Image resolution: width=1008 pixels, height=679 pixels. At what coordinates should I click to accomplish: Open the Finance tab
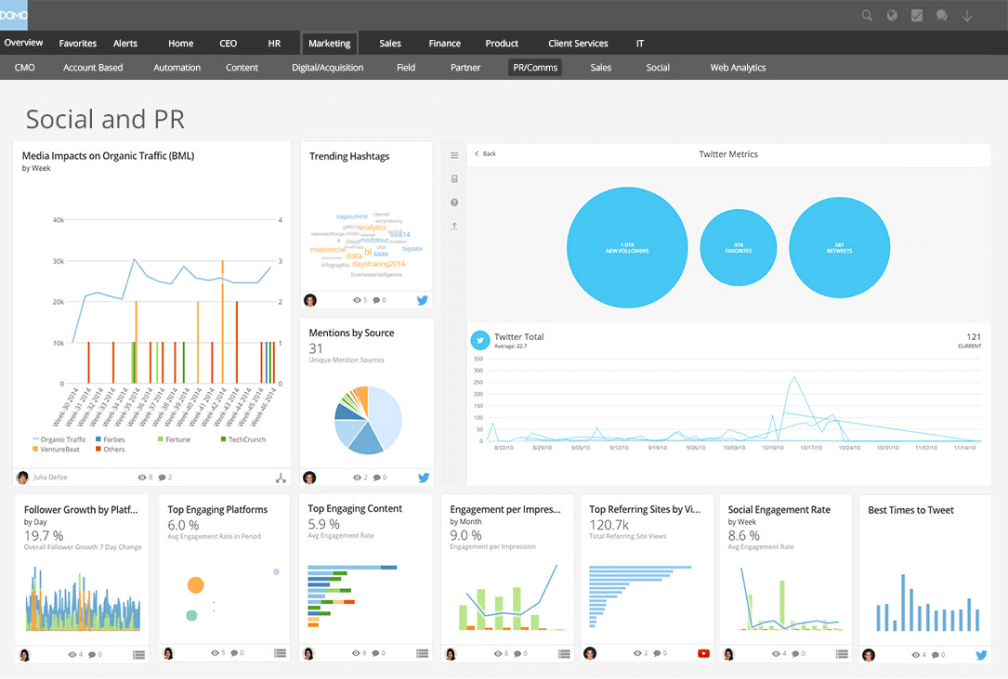click(445, 44)
